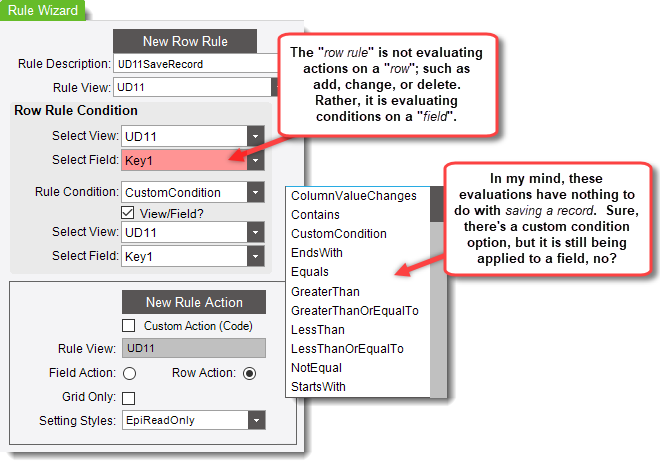The width and height of the screenshot is (660, 467).
Task: Select the Rule Wizard tab
Action: [43, 10]
